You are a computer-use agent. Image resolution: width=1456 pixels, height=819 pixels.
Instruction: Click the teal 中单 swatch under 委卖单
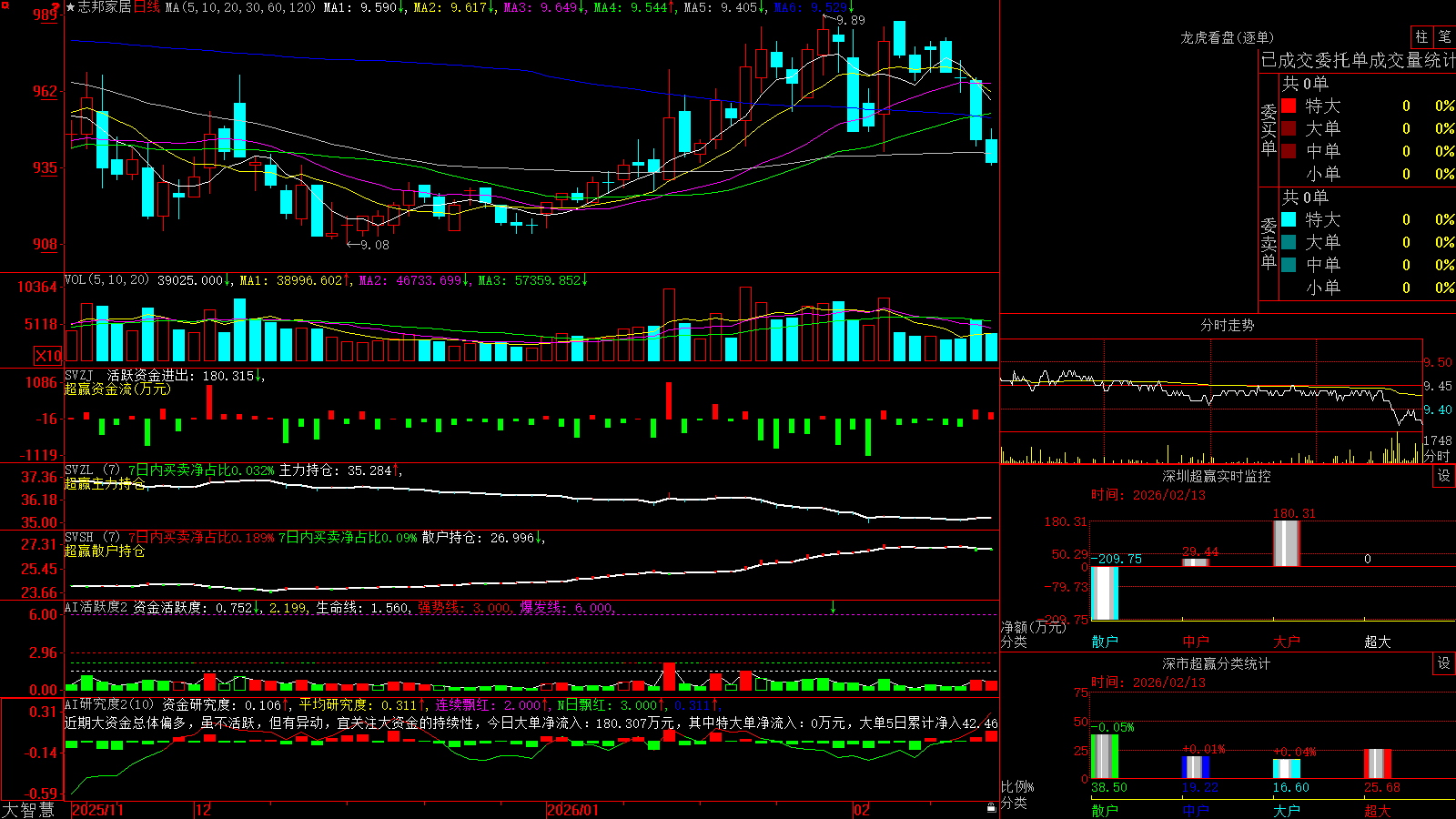1289,265
